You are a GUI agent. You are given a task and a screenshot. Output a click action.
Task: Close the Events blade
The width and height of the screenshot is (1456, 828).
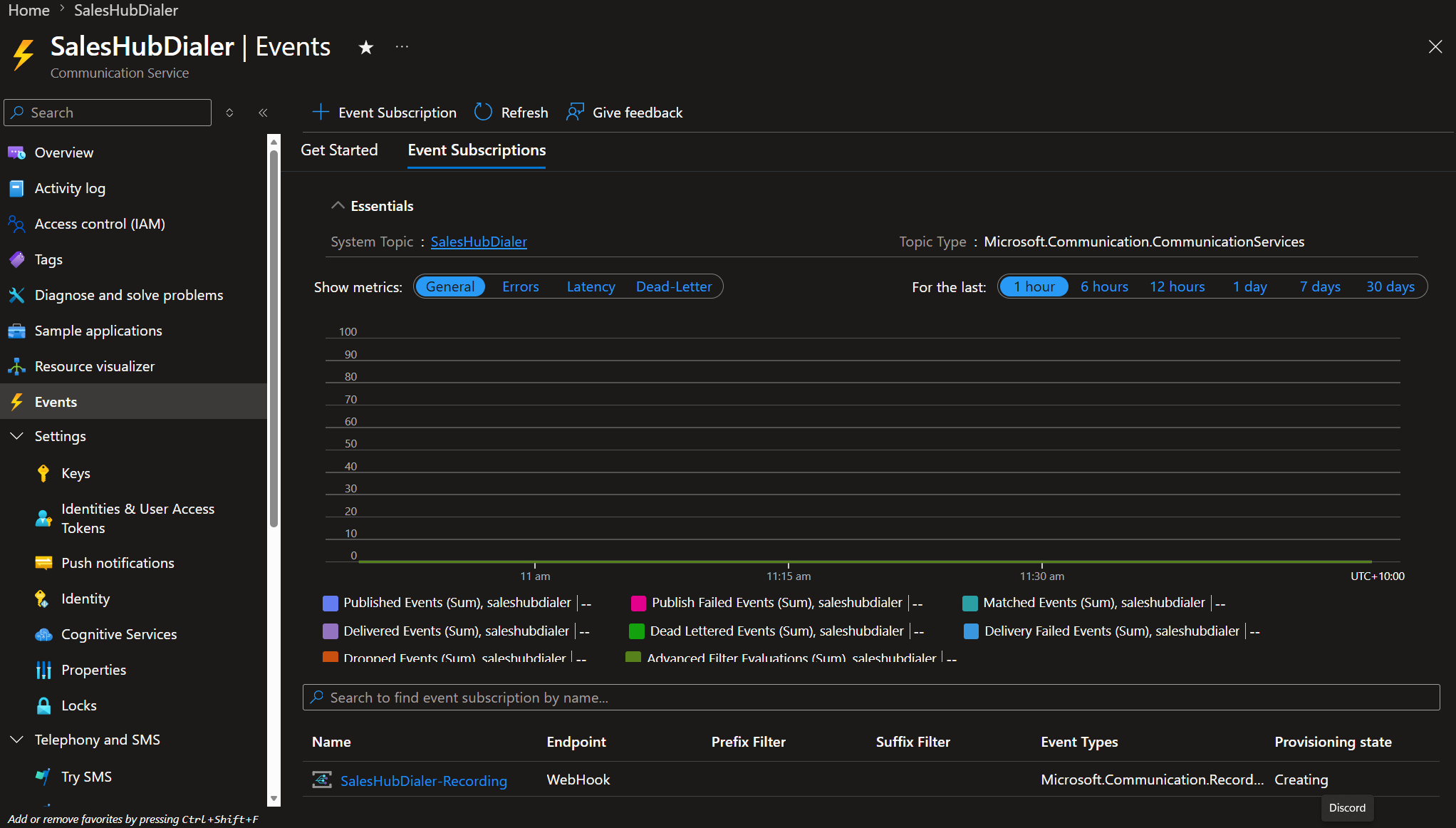[1435, 47]
